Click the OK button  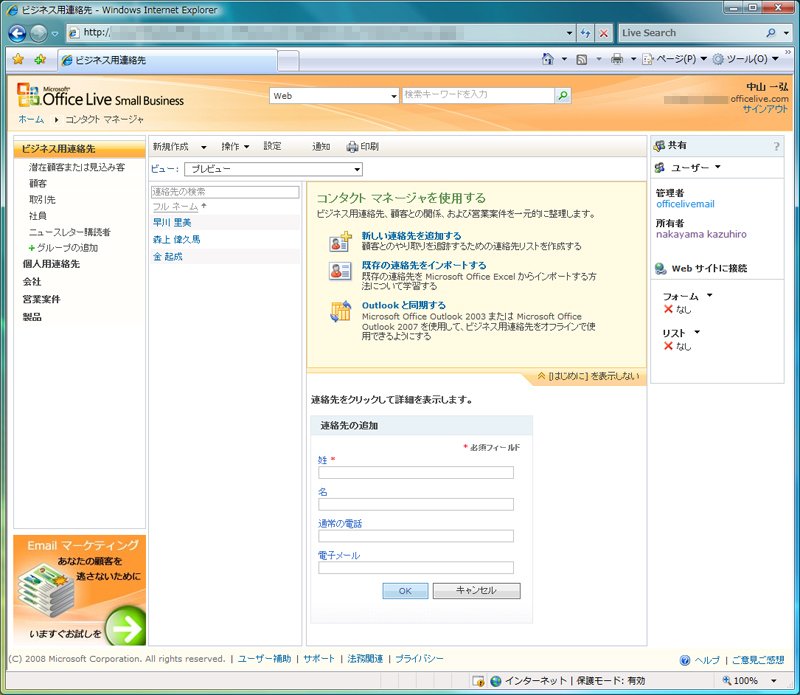405,591
